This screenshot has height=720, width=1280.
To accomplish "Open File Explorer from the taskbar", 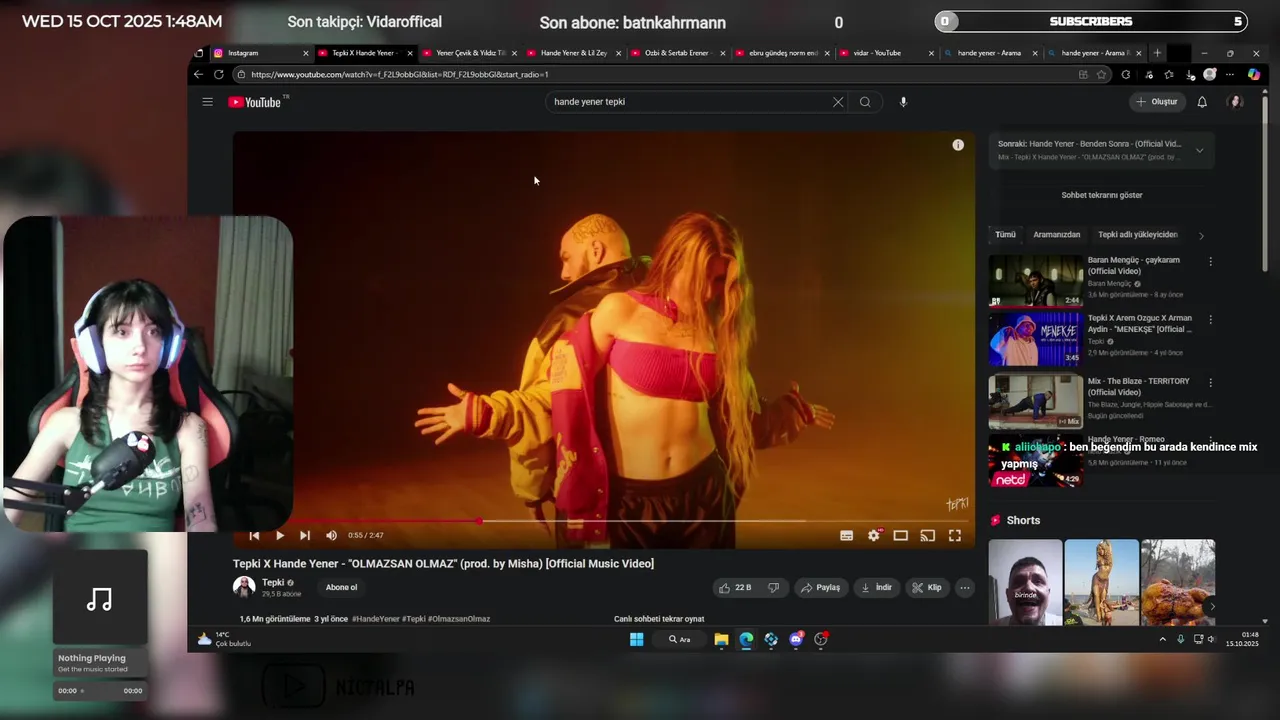I will pos(721,639).
